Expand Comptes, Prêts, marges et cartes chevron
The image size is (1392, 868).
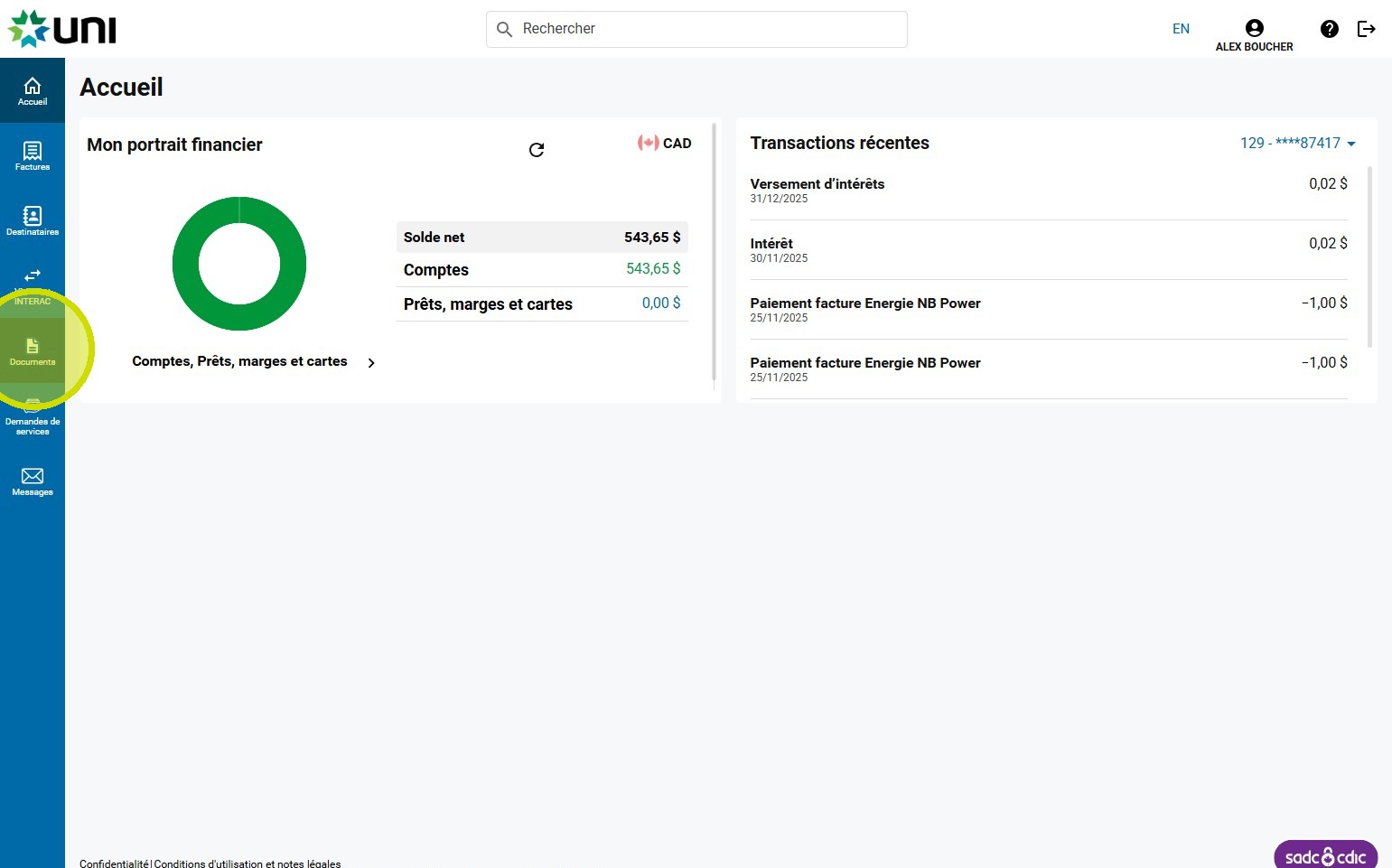point(371,362)
